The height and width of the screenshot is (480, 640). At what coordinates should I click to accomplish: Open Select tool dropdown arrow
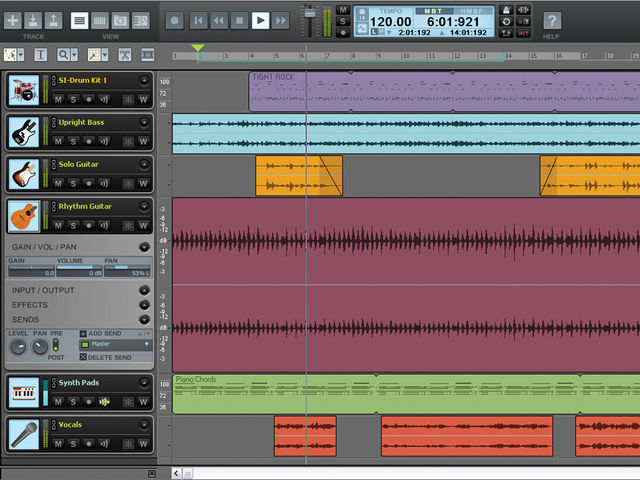21,54
